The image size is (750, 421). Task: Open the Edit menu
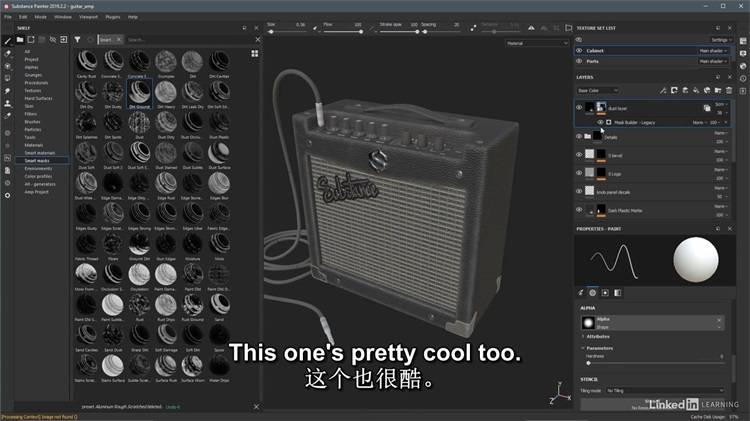pyautogui.click(x=23, y=17)
